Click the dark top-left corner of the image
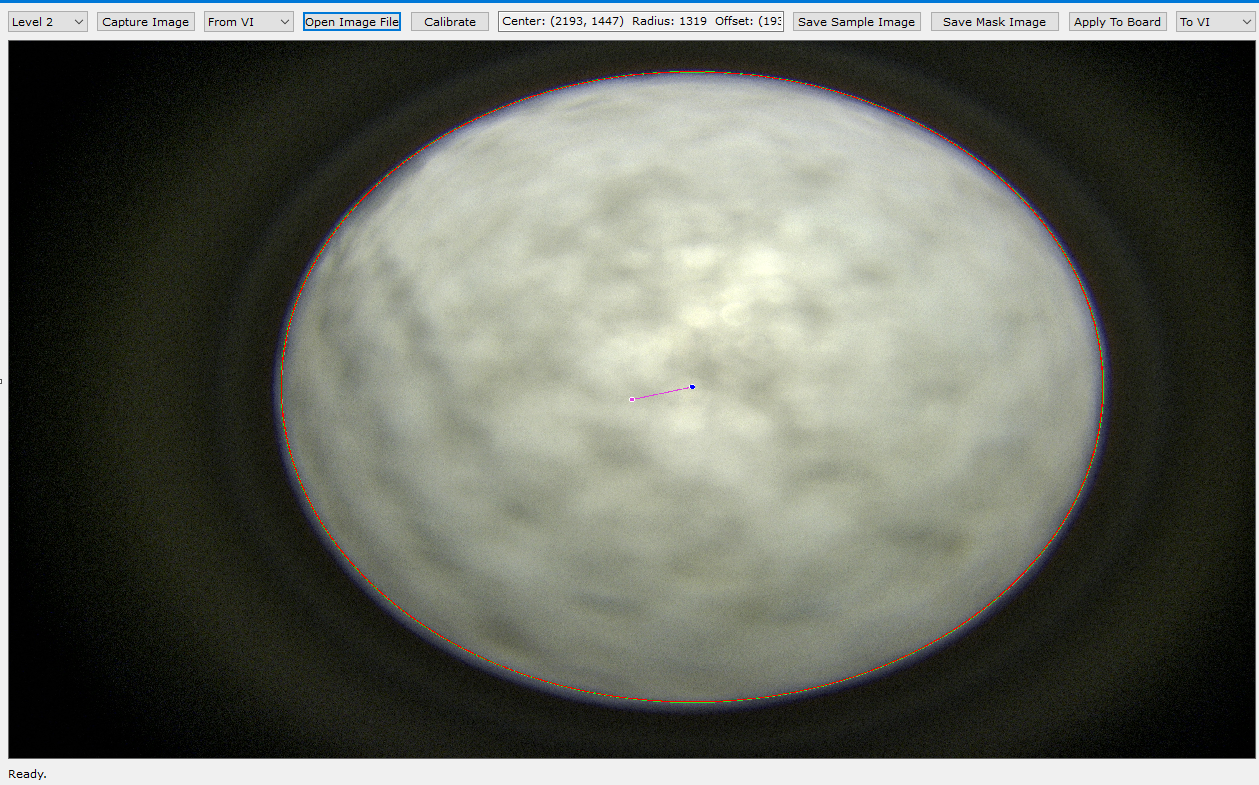The image size is (1259, 785). 40,70
